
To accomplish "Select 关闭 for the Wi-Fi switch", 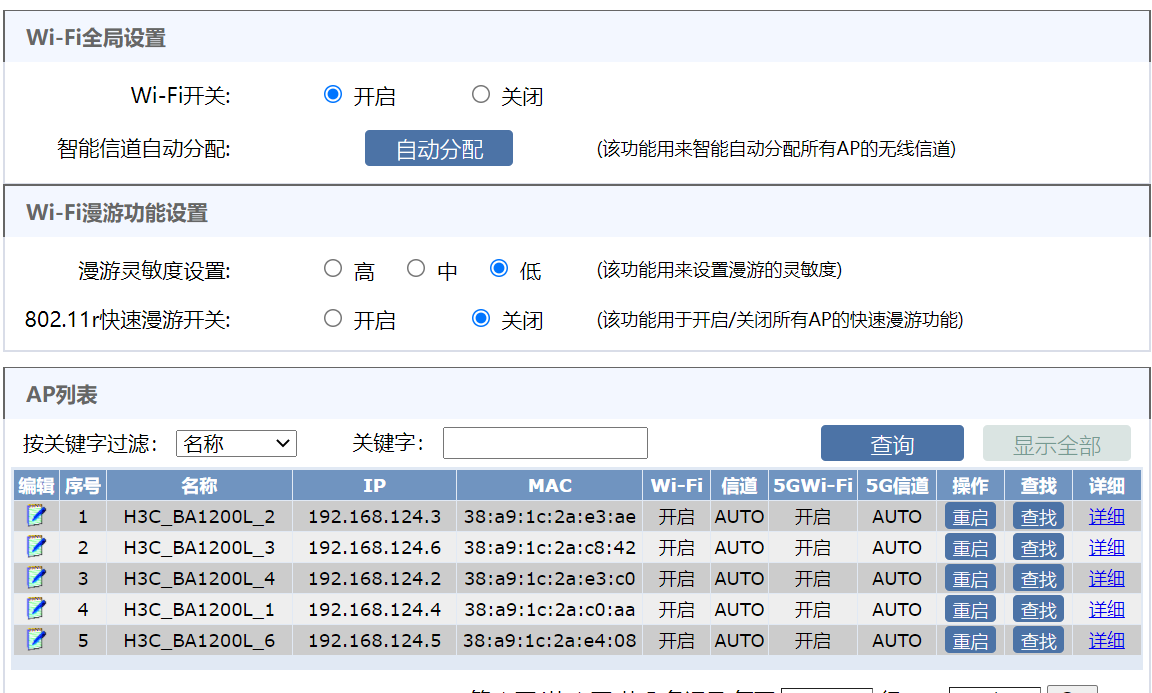I will [x=481, y=95].
